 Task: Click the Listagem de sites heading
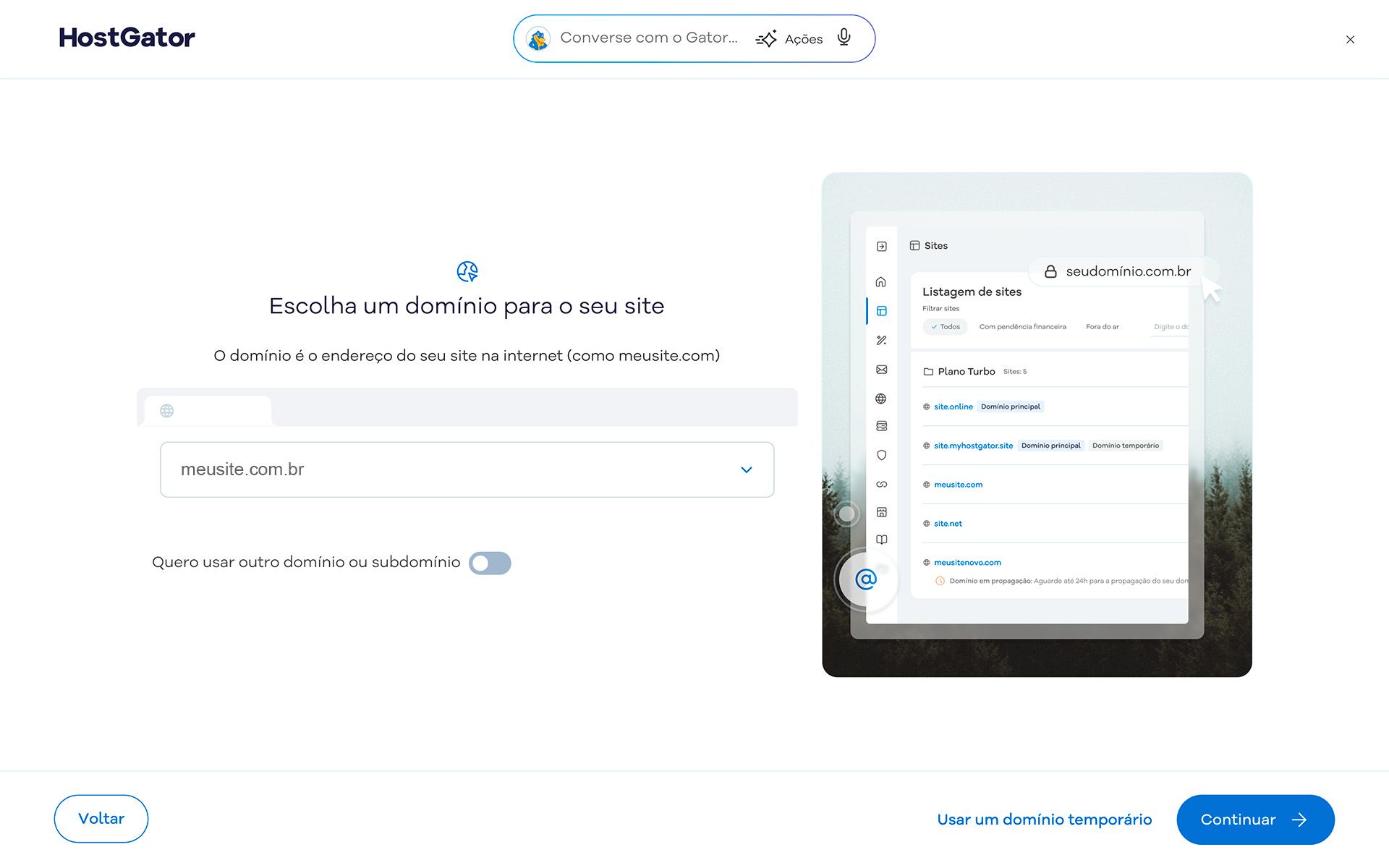click(972, 292)
